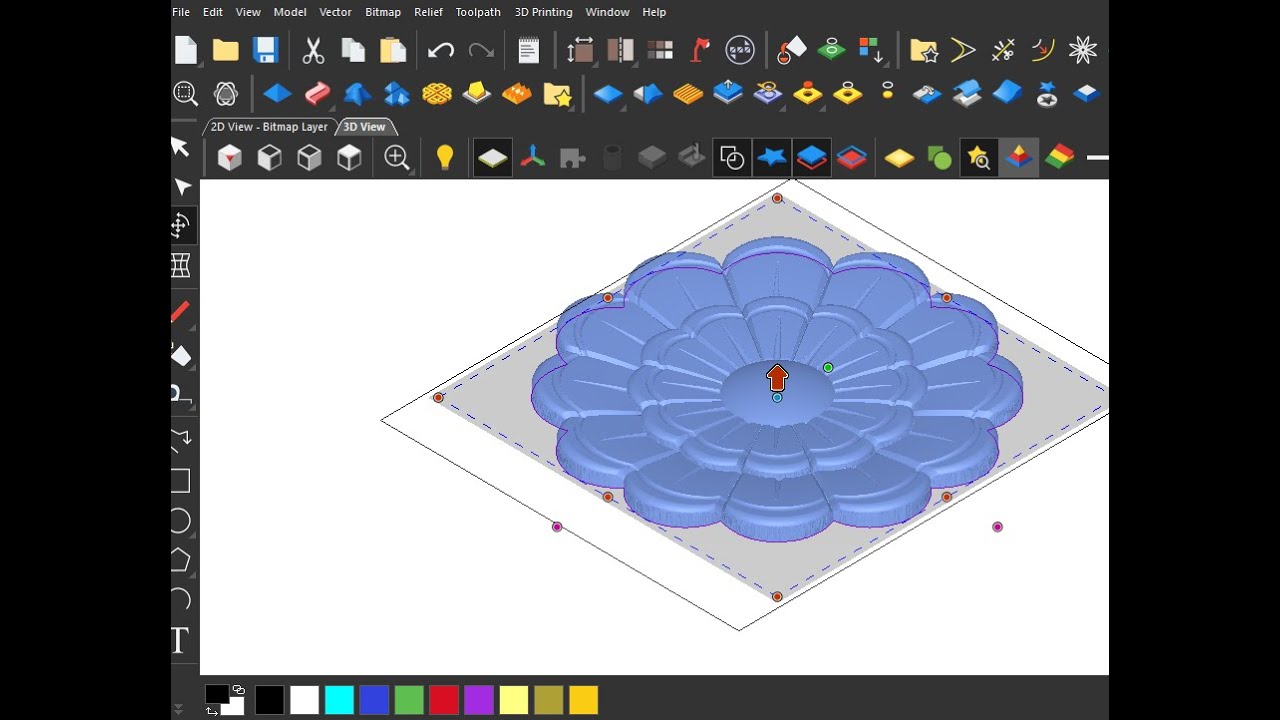The width and height of the screenshot is (1280, 720).
Task: Open the 3D Printing menu
Action: pos(544,12)
